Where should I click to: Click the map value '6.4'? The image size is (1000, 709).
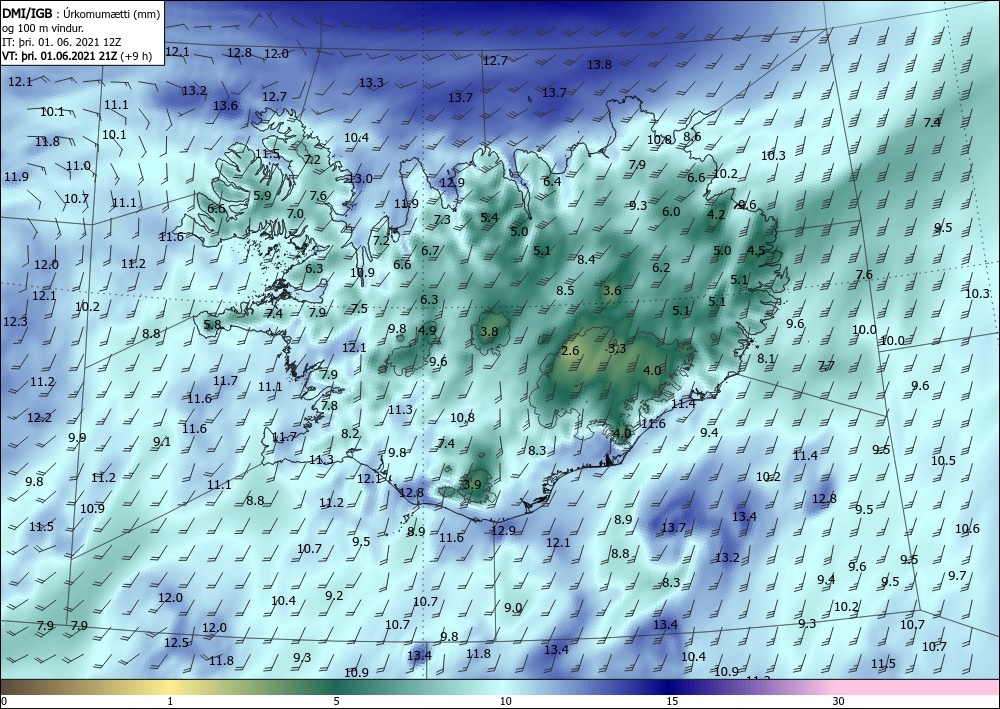(552, 181)
